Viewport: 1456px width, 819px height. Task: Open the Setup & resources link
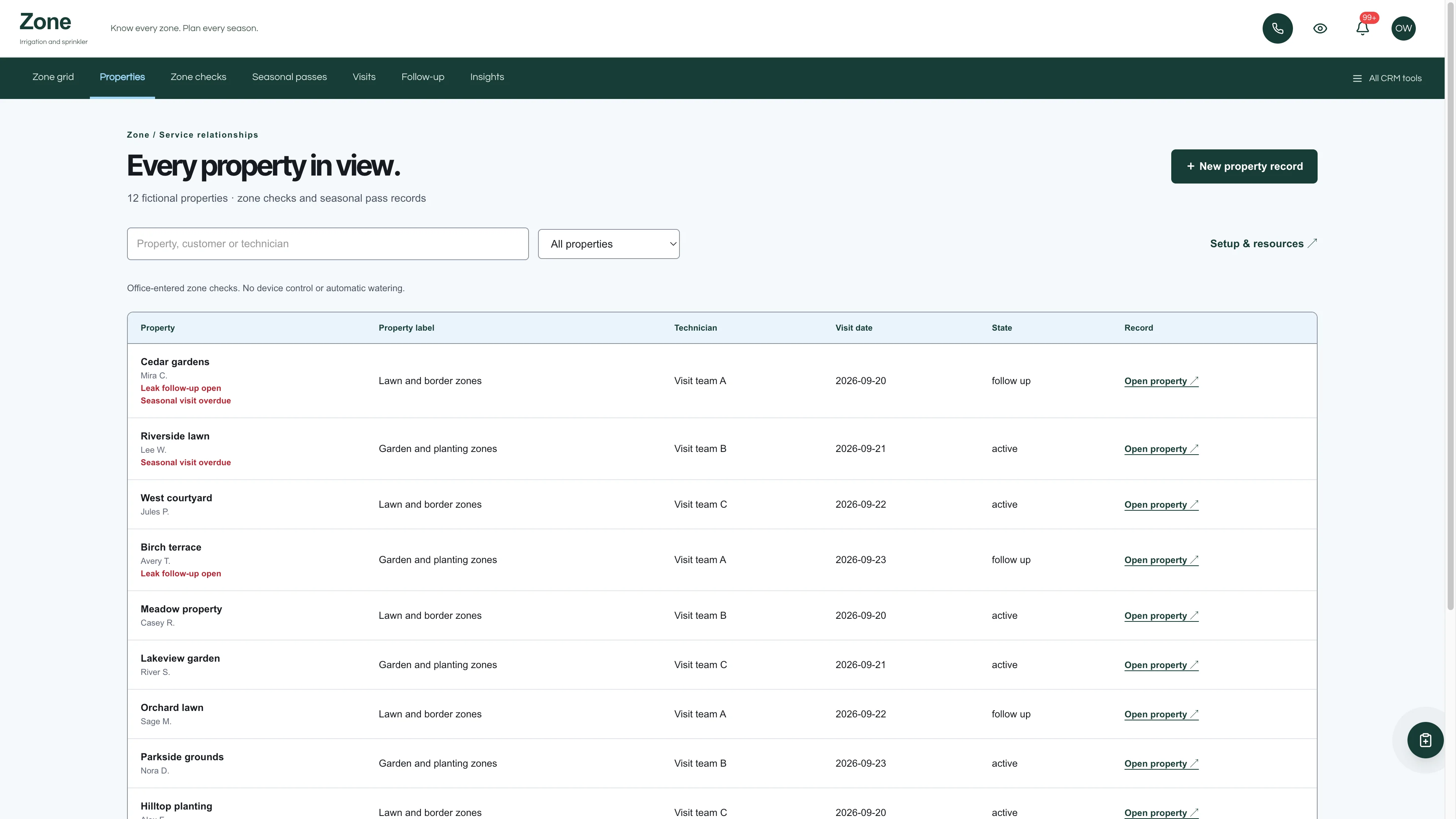click(x=1263, y=243)
